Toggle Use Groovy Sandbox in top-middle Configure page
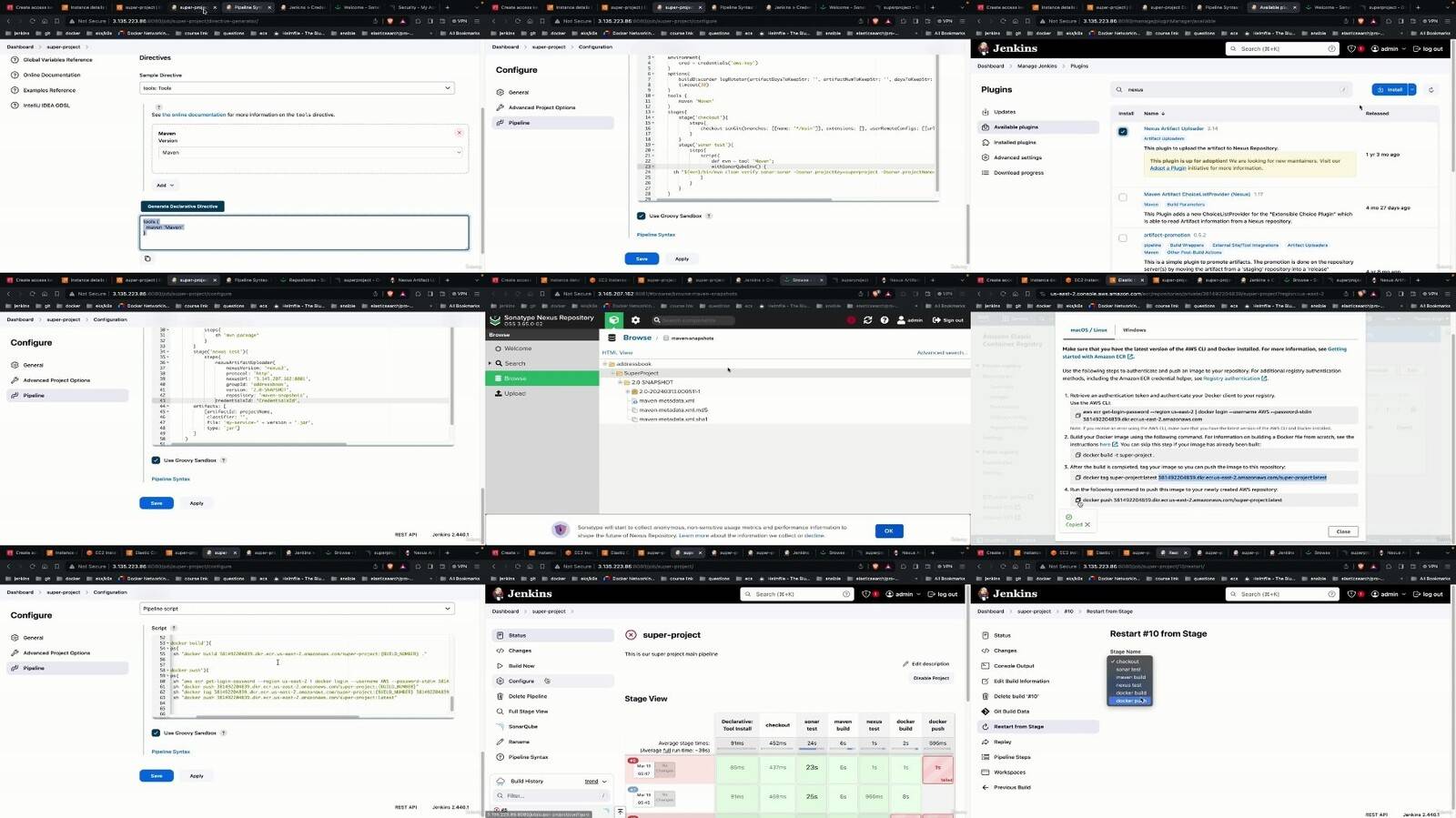 tap(642, 216)
